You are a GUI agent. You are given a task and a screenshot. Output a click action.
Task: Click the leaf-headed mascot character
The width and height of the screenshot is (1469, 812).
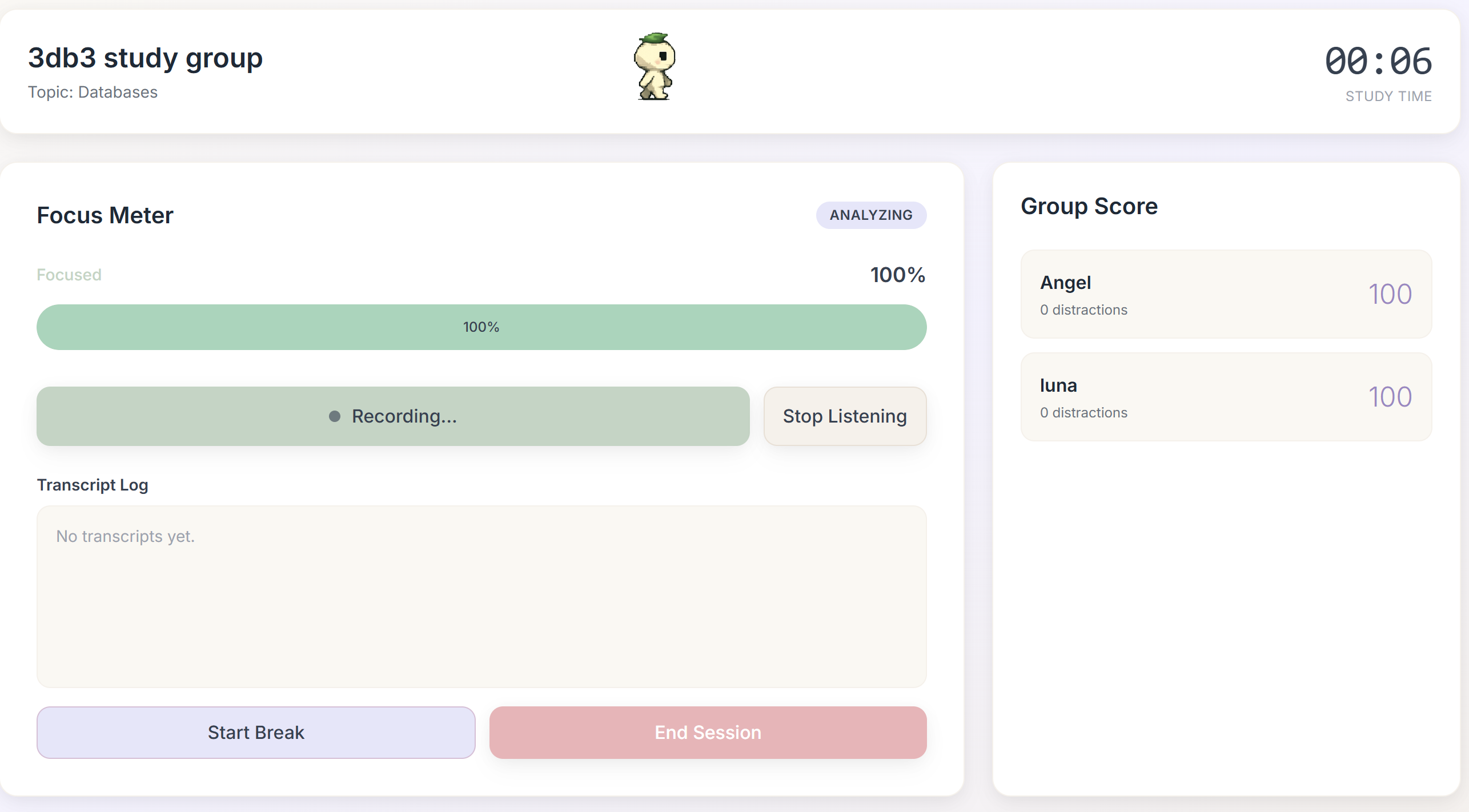click(x=655, y=67)
